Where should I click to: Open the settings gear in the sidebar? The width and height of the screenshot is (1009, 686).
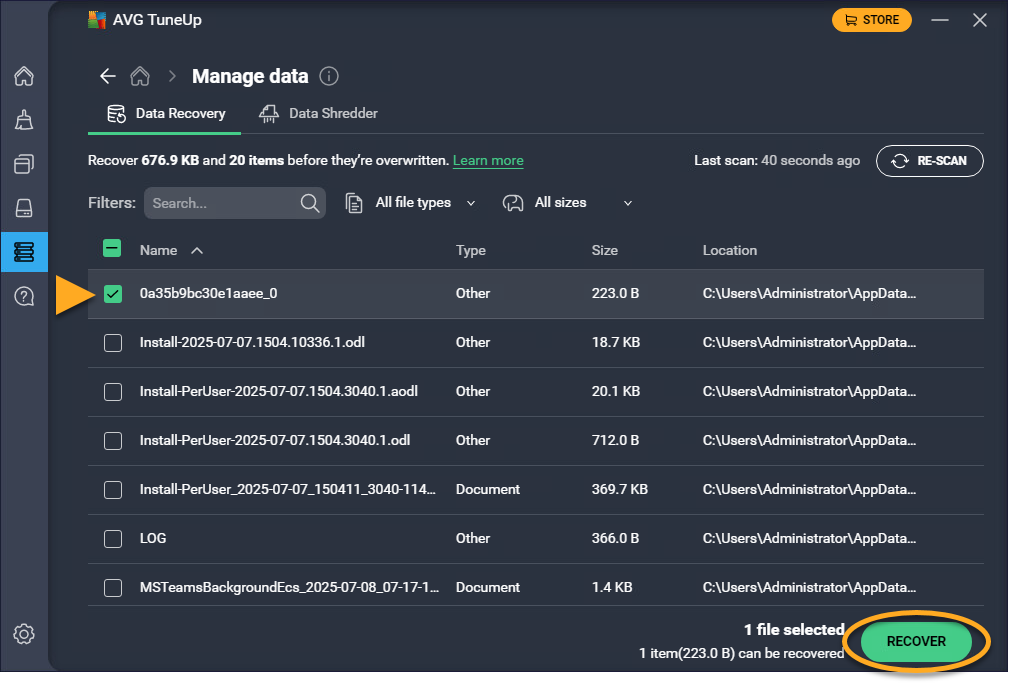(24, 634)
